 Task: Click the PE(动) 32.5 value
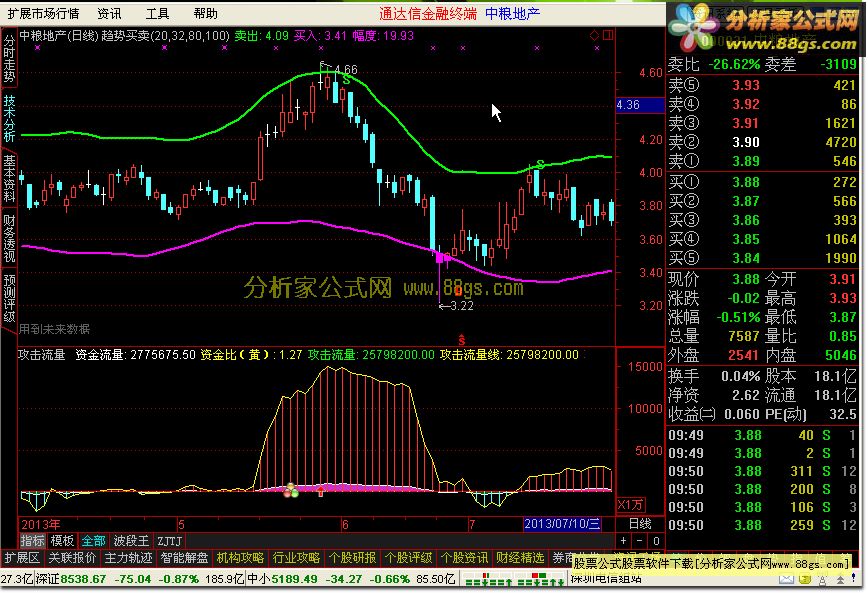pyautogui.click(x=844, y=414)
